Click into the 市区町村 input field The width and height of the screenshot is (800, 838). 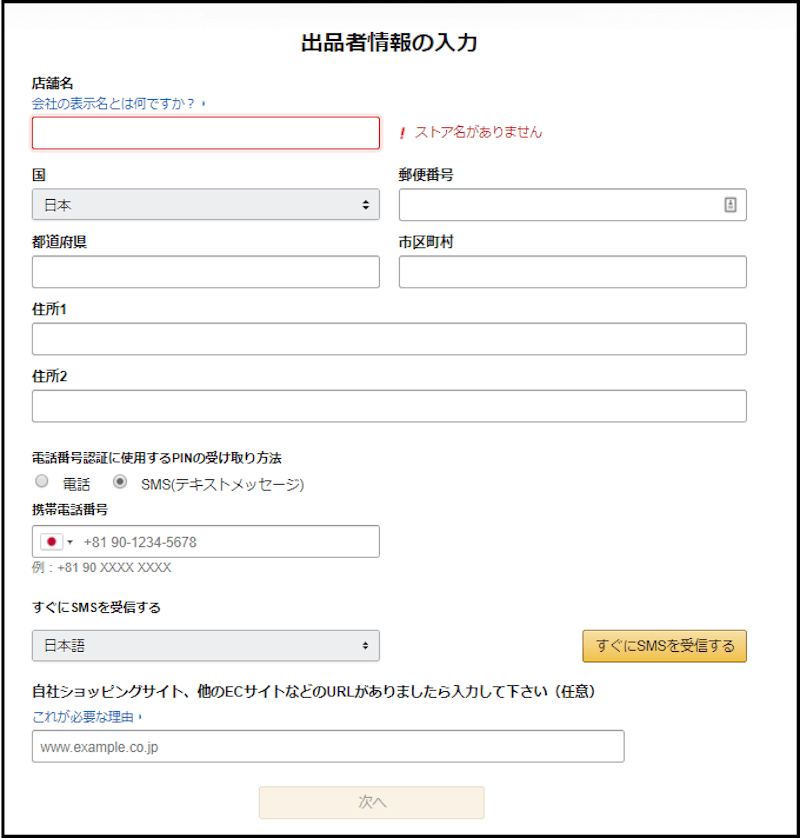point(572,271)
